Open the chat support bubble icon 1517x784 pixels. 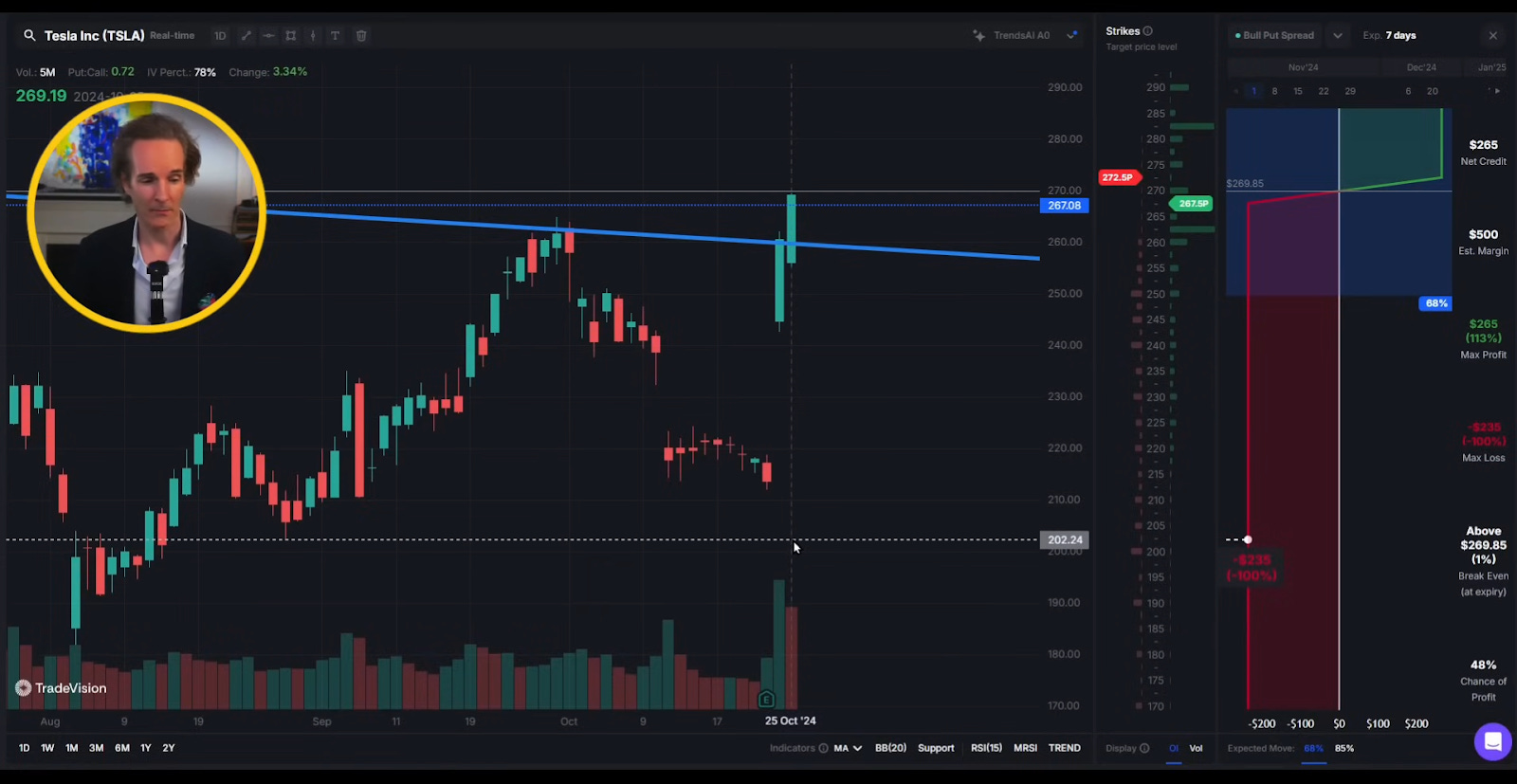coord(1492,741)
